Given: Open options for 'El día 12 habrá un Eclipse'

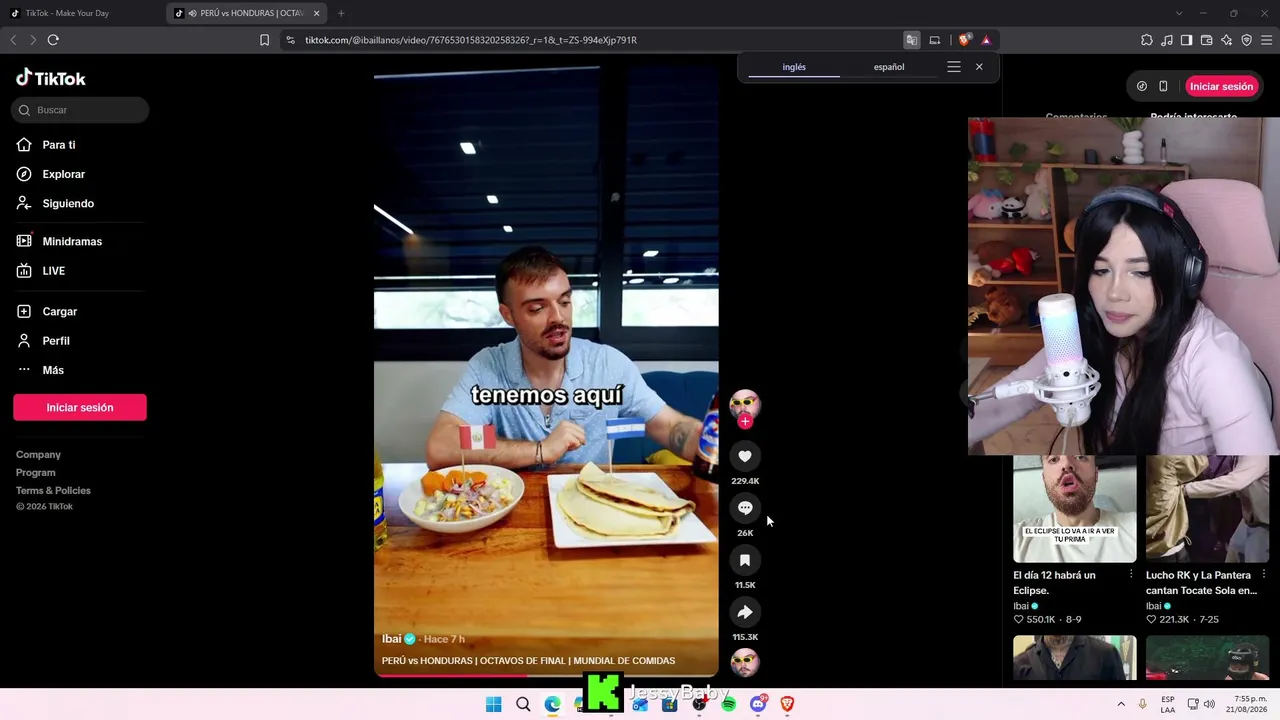Looking at the screenshot, I should (1131, 574).
